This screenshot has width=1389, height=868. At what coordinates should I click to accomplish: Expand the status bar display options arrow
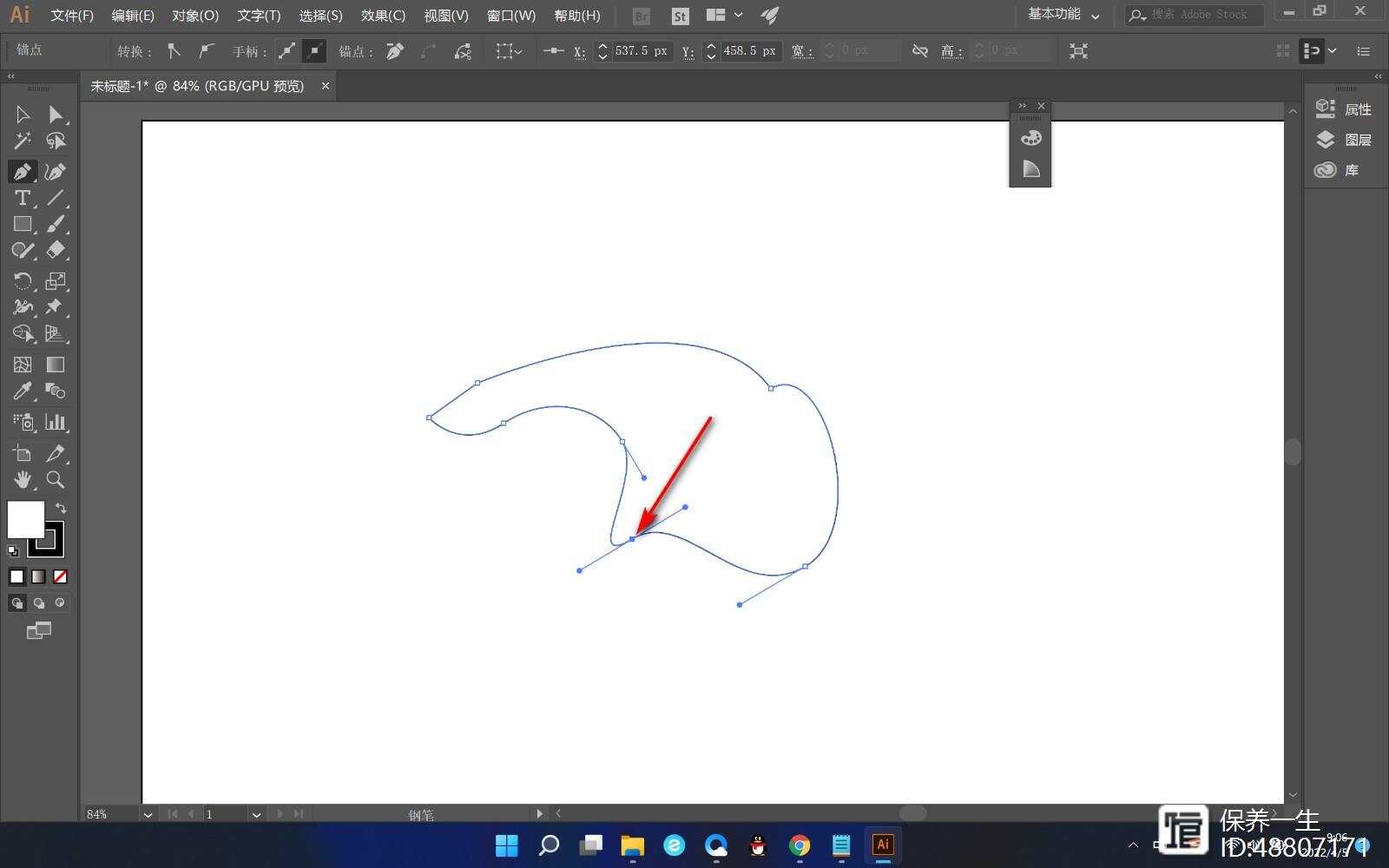(x=539, y=814)
